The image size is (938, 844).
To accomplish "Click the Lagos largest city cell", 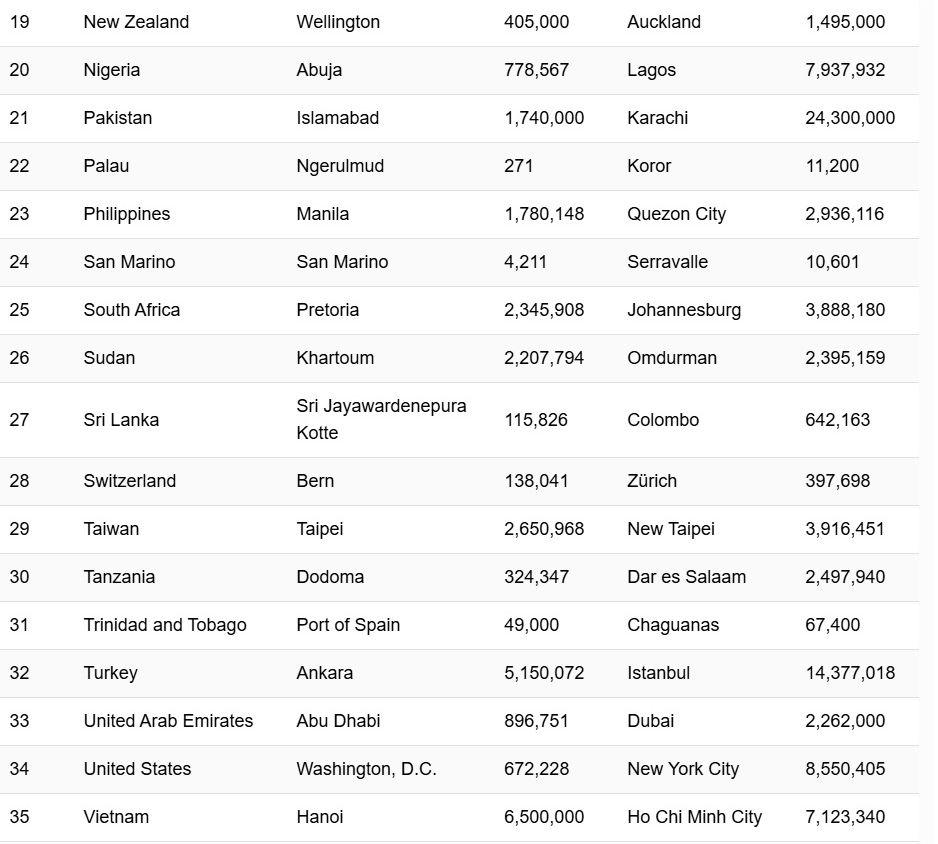I will coord(651,70).
